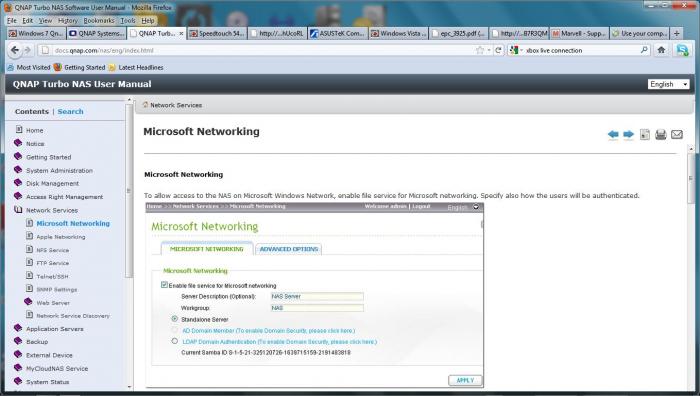700x396 pixels.
Task: Click the document icon beside the print icon
Action: point(645,134)
